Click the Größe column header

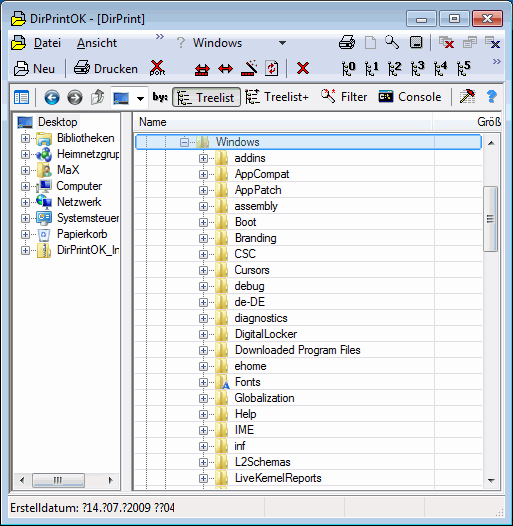467,122
